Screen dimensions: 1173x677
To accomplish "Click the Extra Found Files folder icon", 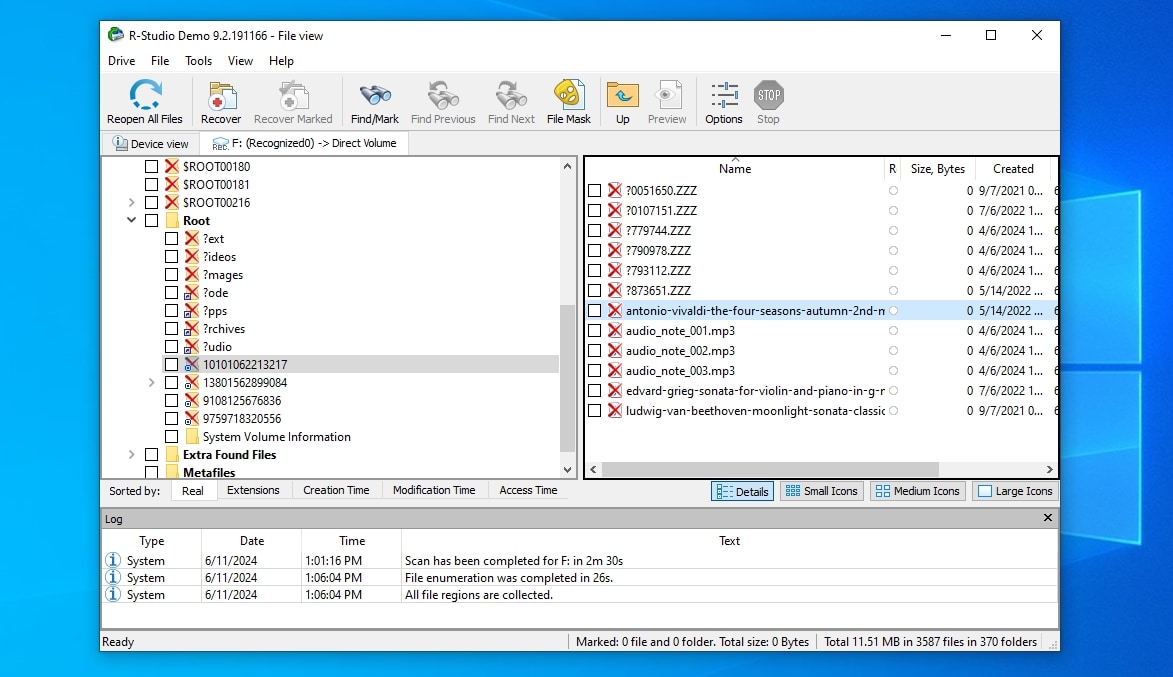I will click(171, 455).
